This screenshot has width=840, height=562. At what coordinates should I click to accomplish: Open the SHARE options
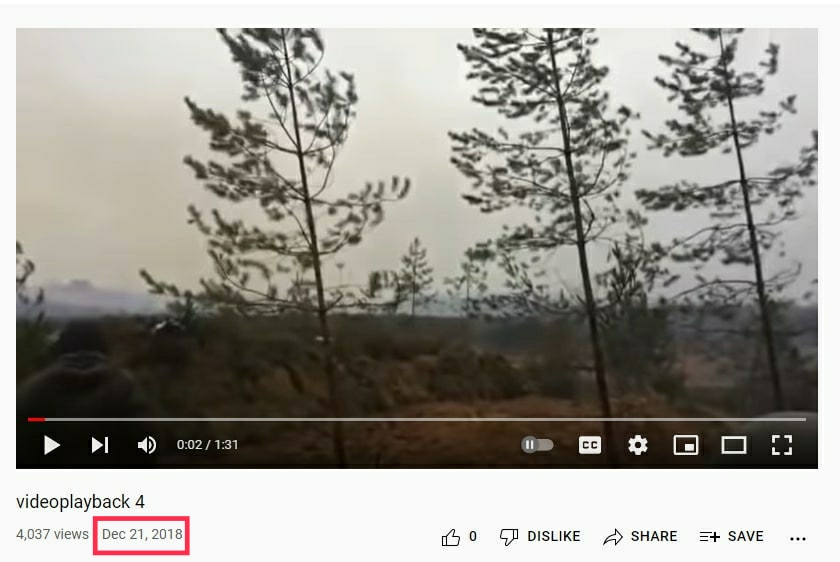point(640,537)
